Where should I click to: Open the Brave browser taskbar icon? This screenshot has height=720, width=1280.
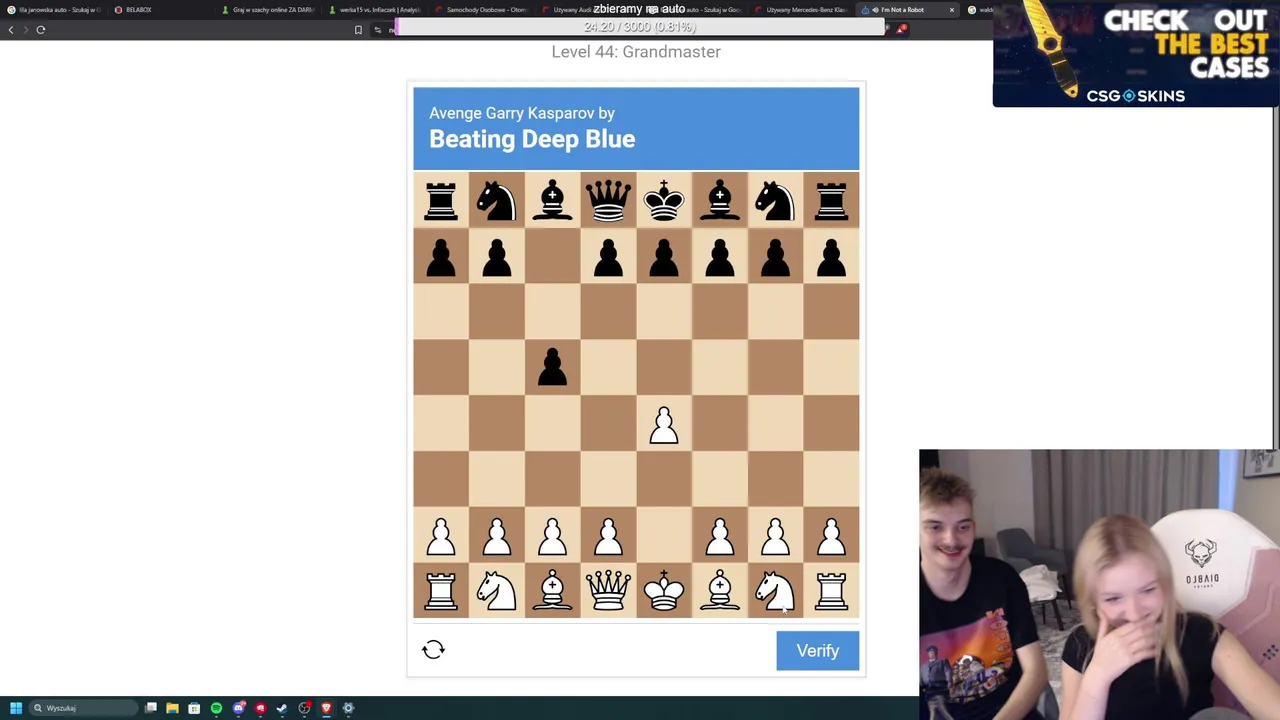[x=326, y=708]
